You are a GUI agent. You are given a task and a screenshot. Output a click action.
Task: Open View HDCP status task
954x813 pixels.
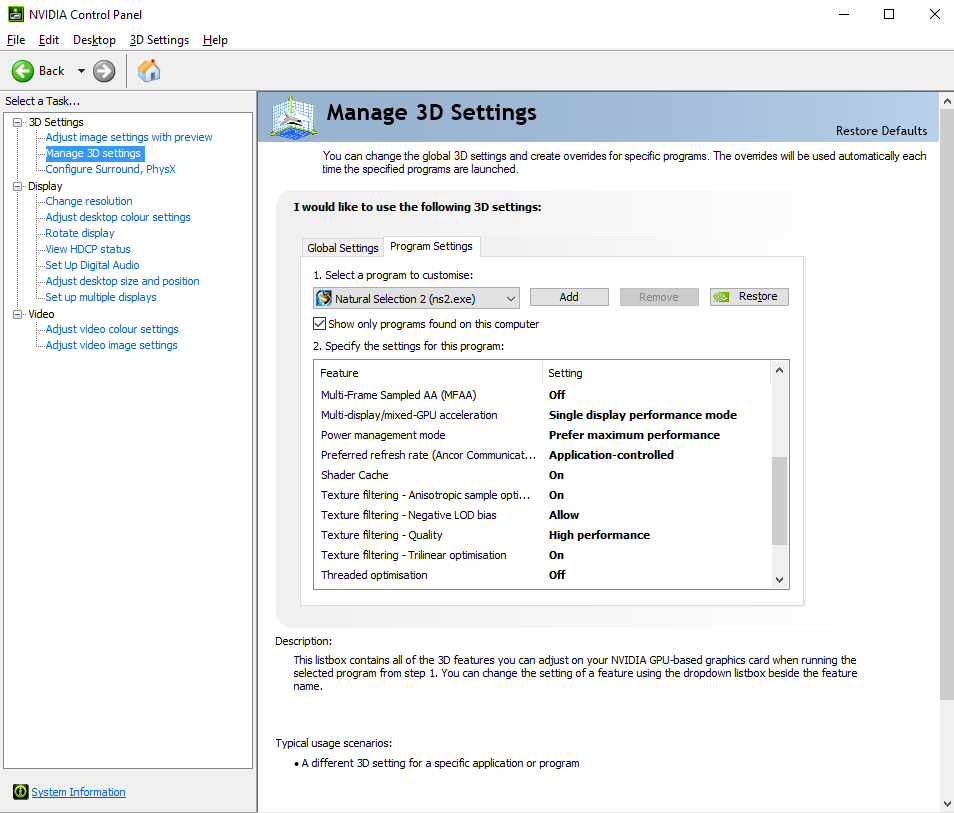click(88, 249)
